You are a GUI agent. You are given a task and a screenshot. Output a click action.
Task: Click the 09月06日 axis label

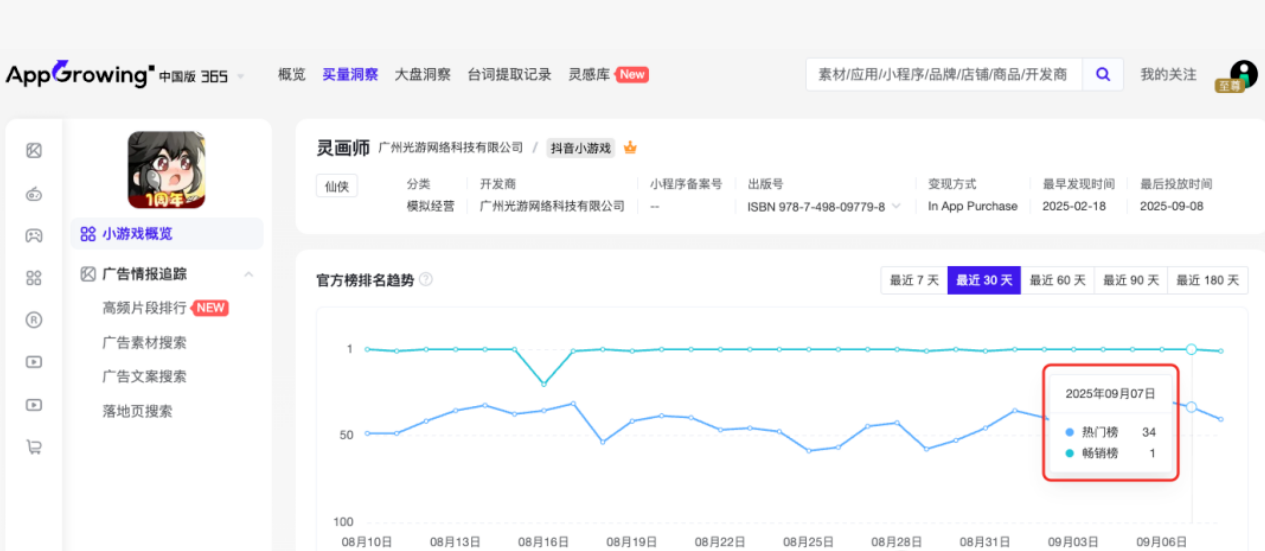(1162, 541)
